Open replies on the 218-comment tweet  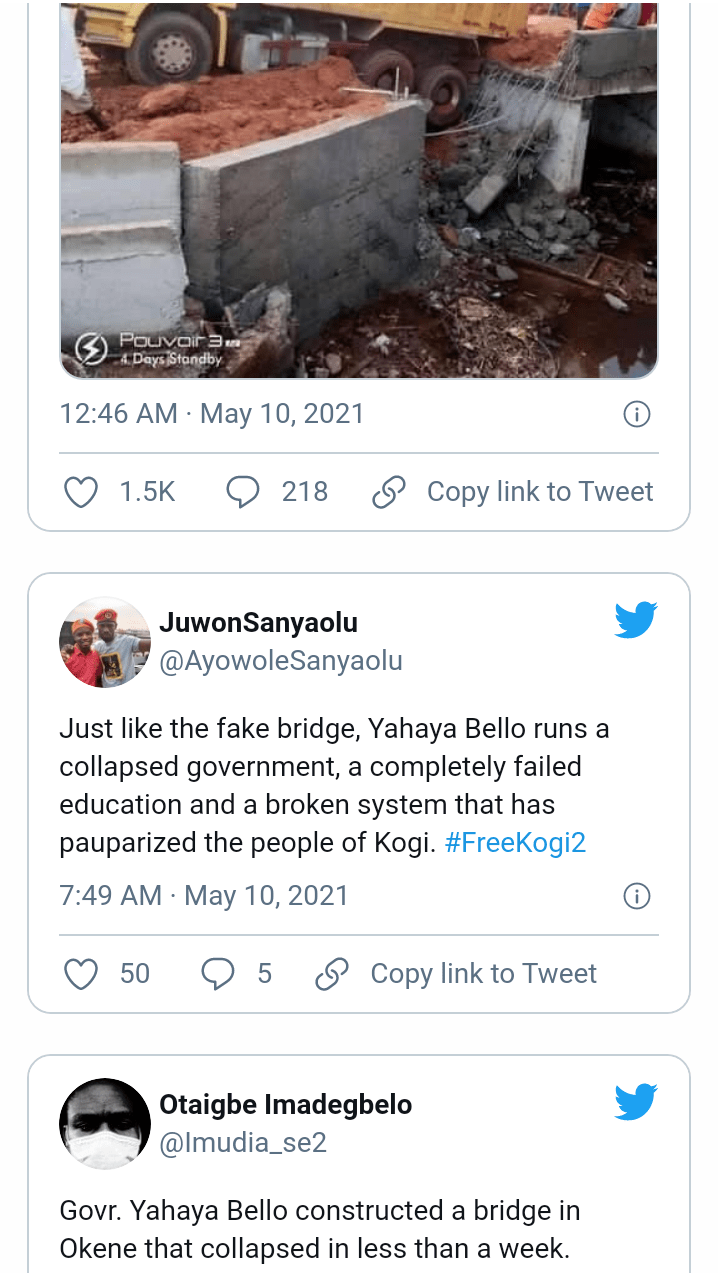click(x=243, y=492)
